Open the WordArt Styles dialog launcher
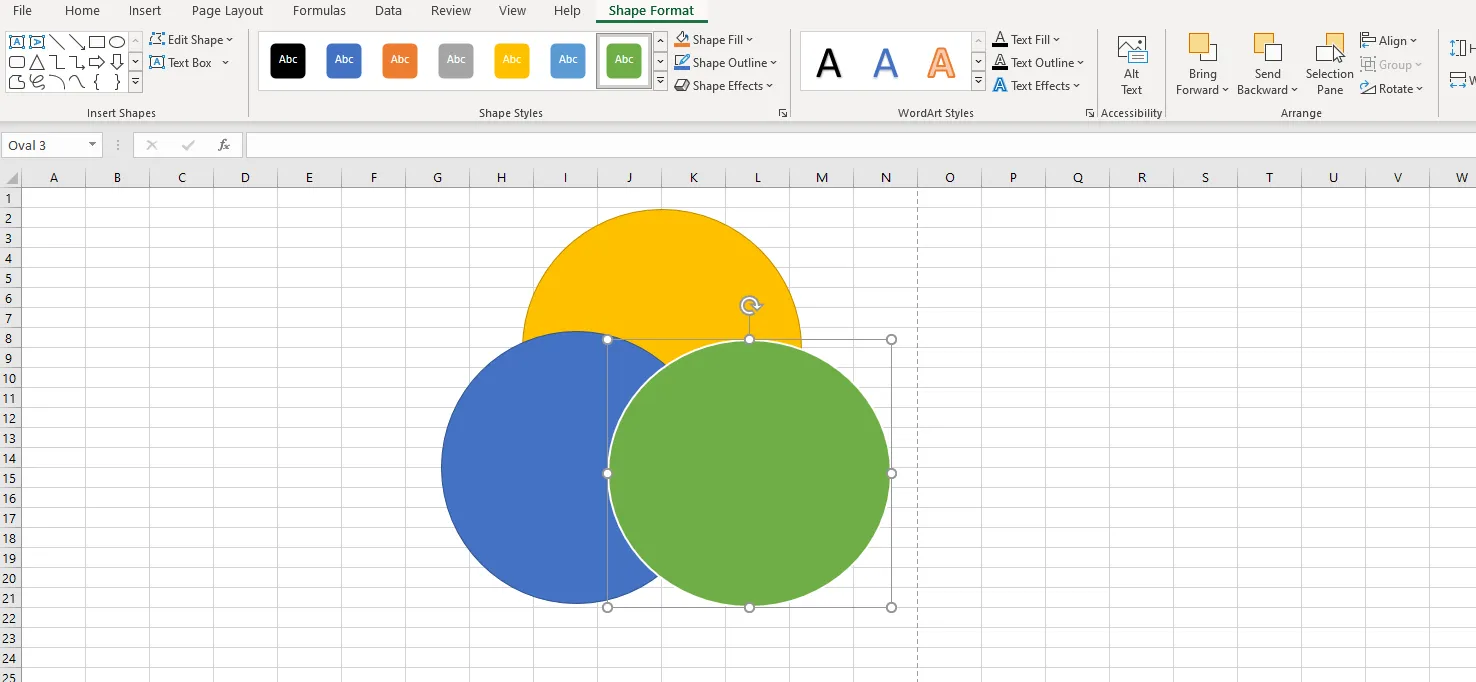This screenshot has width=1476, height=682. tap(1089, 114)
